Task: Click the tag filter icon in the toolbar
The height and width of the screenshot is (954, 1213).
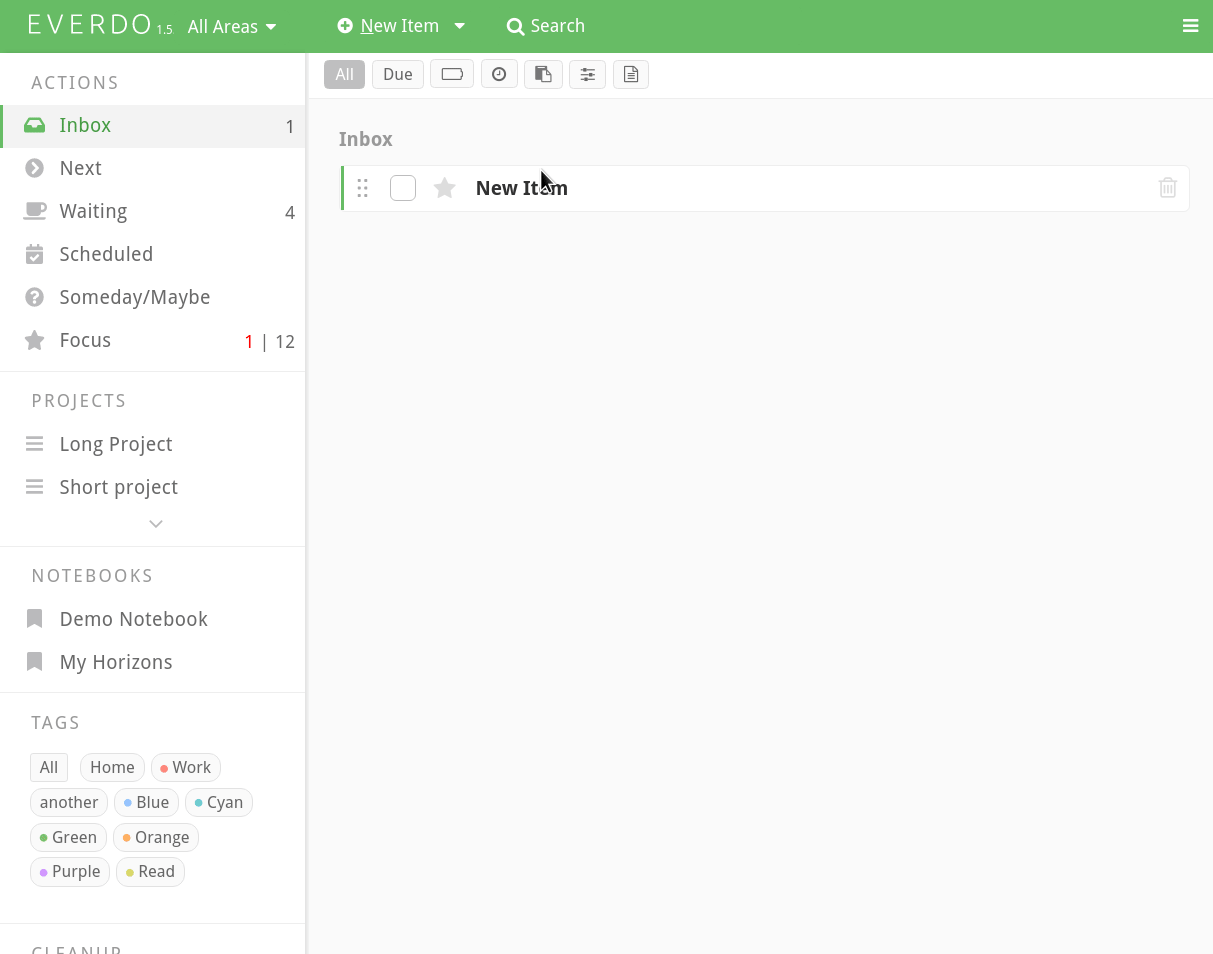Action: [x=452, y=74]
